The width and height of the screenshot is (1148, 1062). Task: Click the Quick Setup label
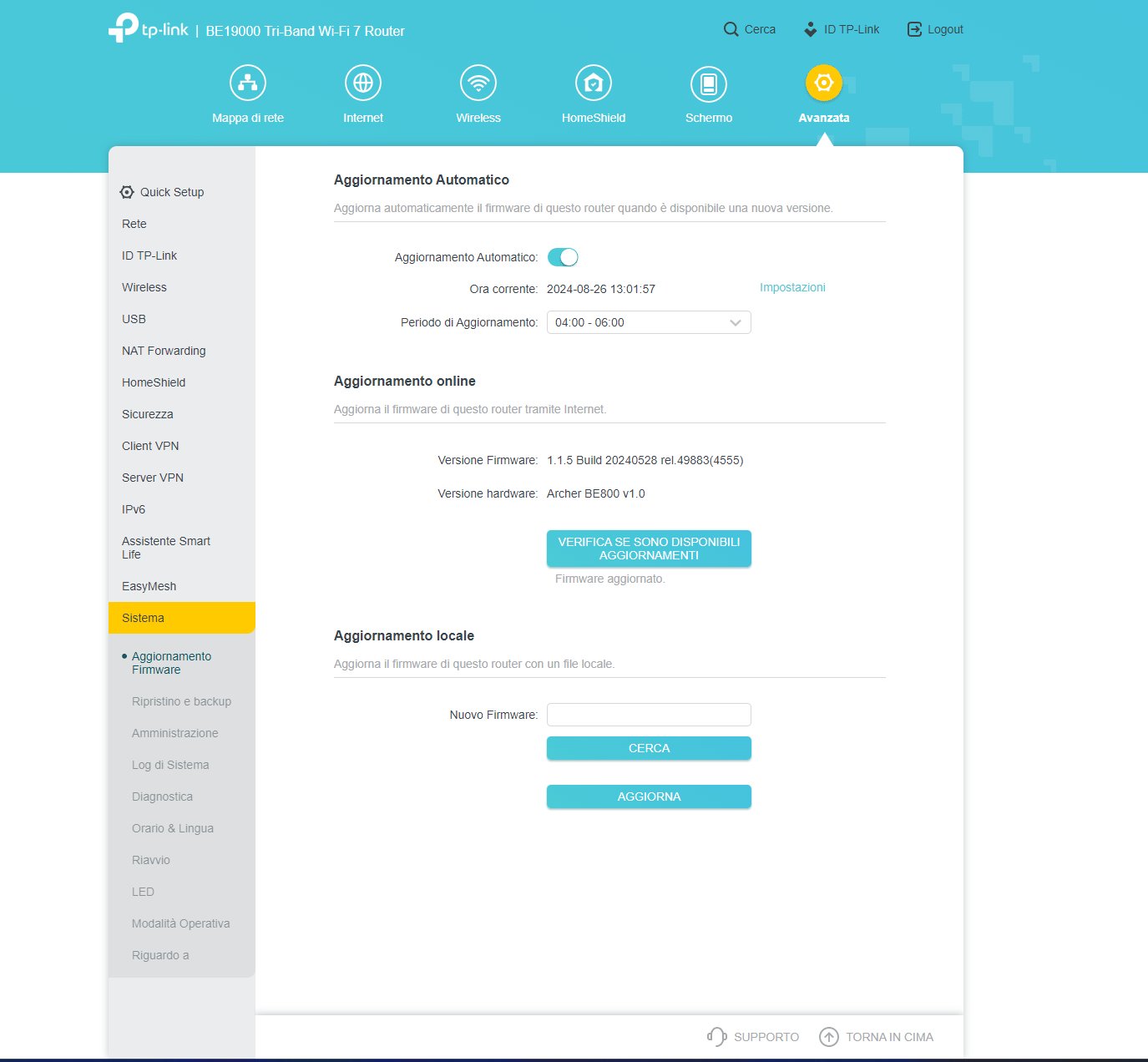[172, 192]
